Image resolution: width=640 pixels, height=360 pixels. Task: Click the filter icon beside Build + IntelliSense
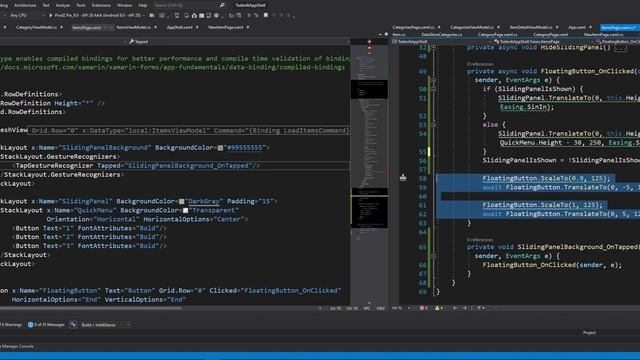point(73,325)
